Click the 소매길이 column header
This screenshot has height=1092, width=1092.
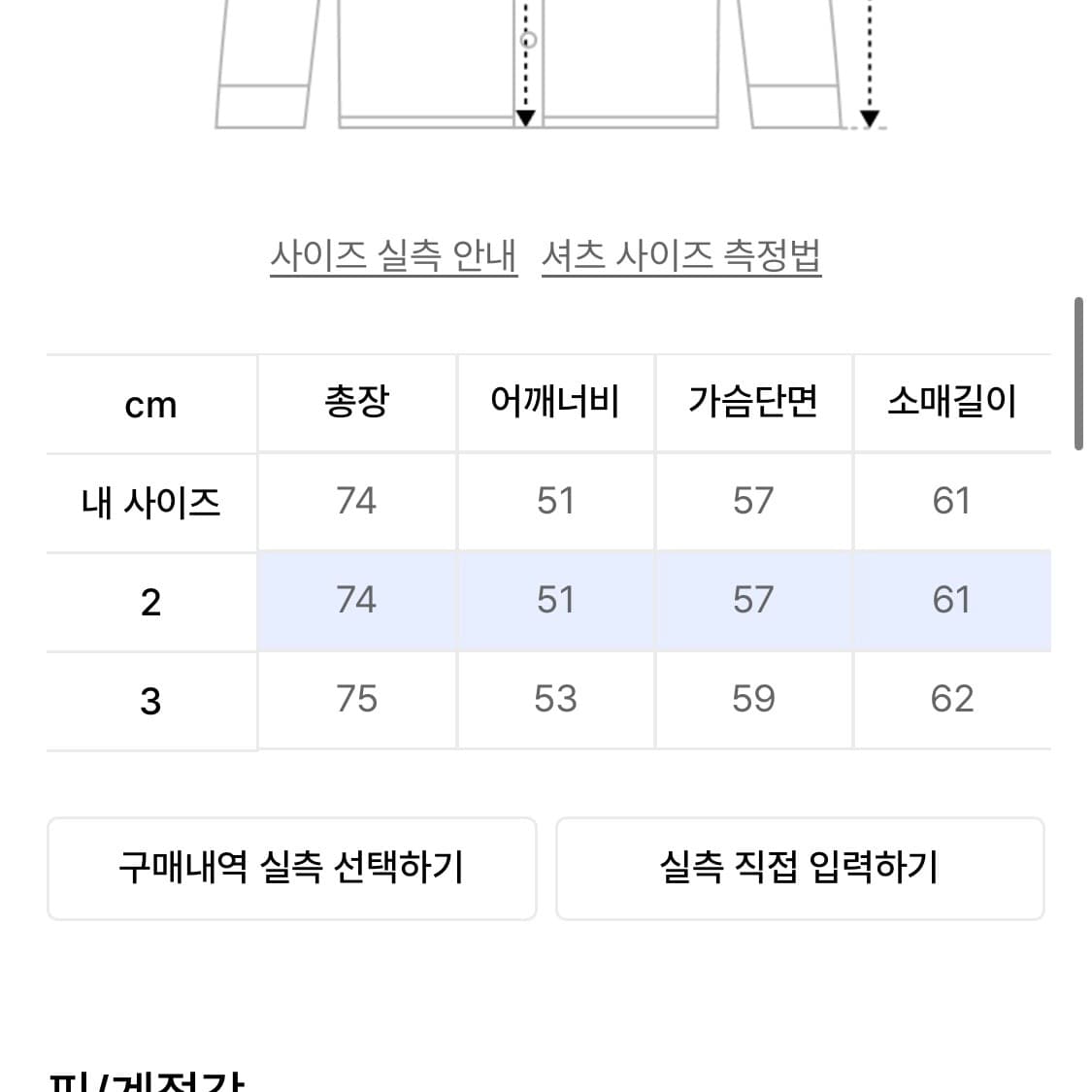click(951, 403)
